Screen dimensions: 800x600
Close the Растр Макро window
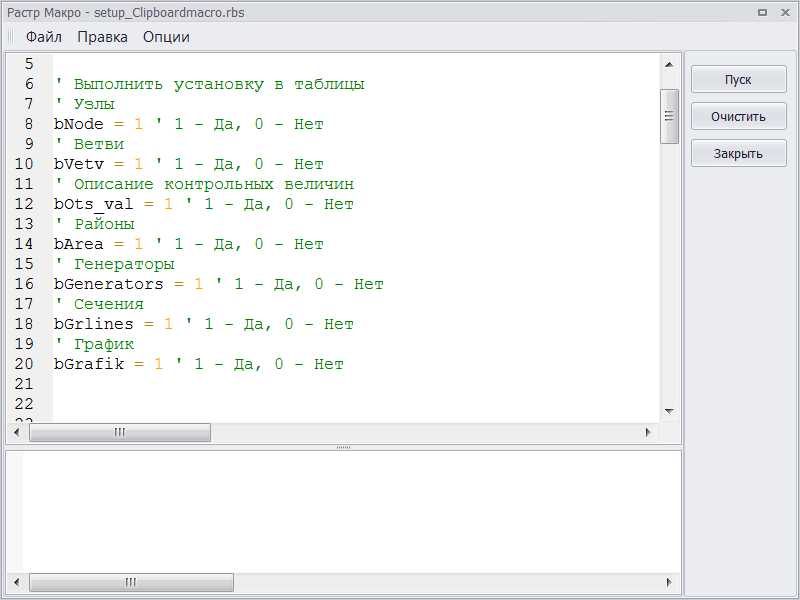(785, 12)
